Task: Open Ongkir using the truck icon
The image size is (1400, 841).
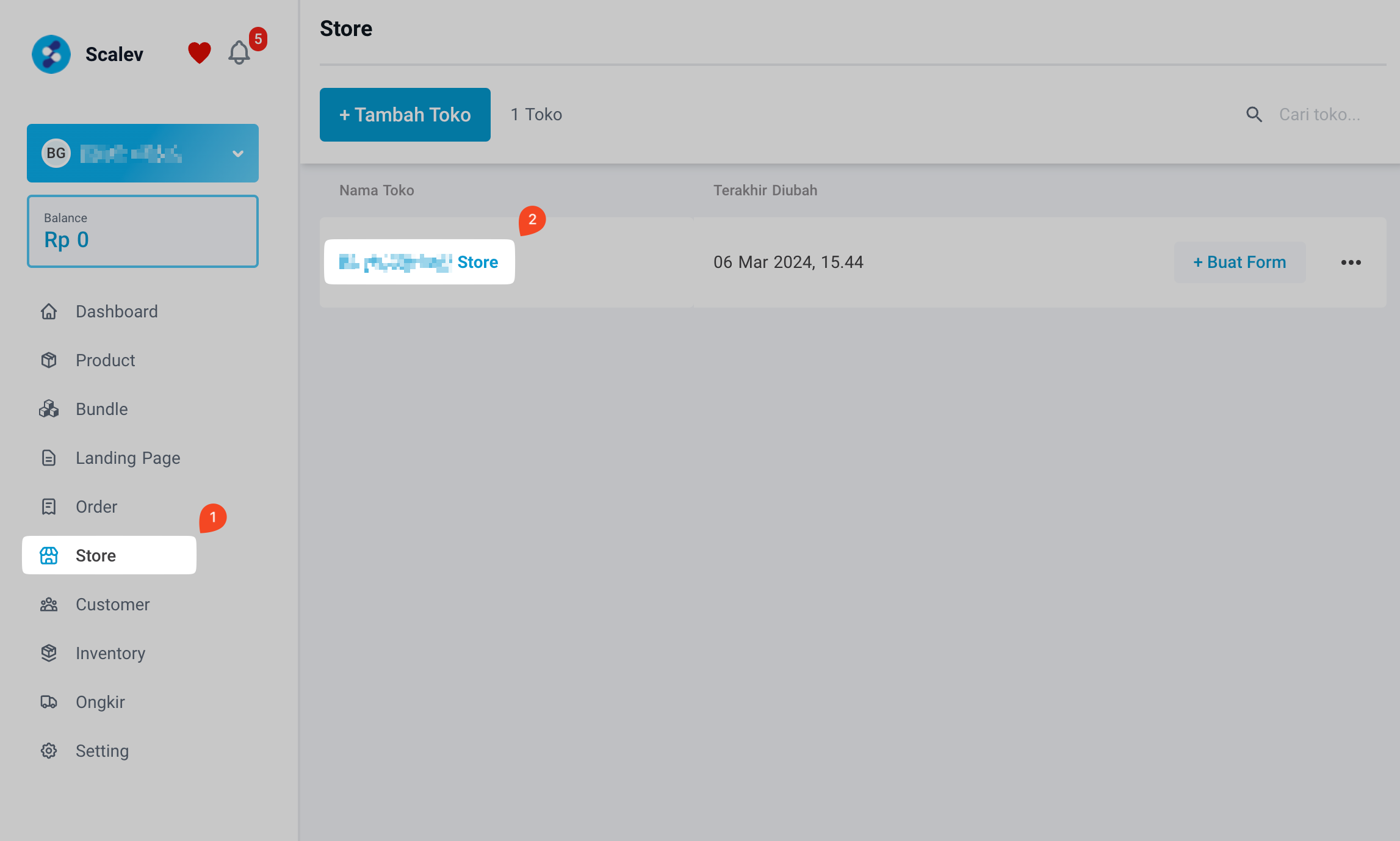Action: pyautogui.click(x=49, y=702)
